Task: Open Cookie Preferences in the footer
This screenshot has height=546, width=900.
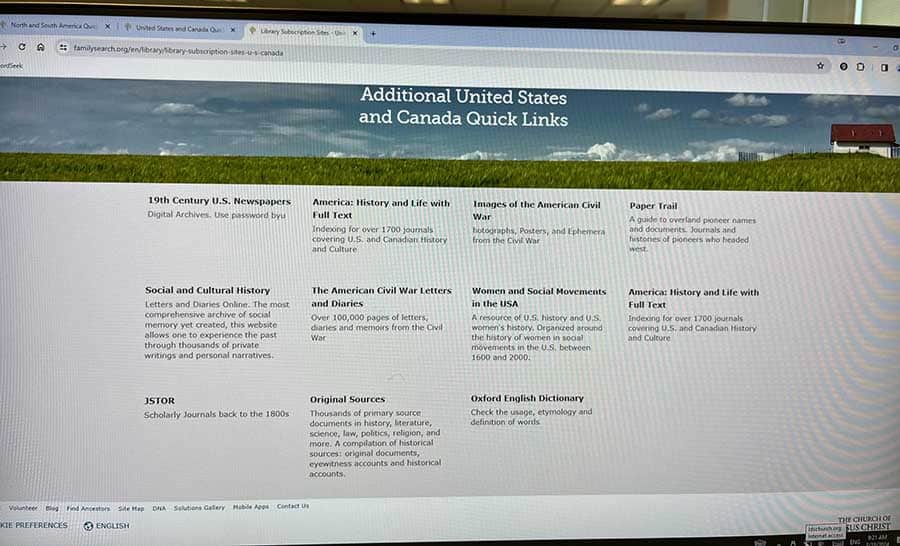Action: (x=33, y=525)
